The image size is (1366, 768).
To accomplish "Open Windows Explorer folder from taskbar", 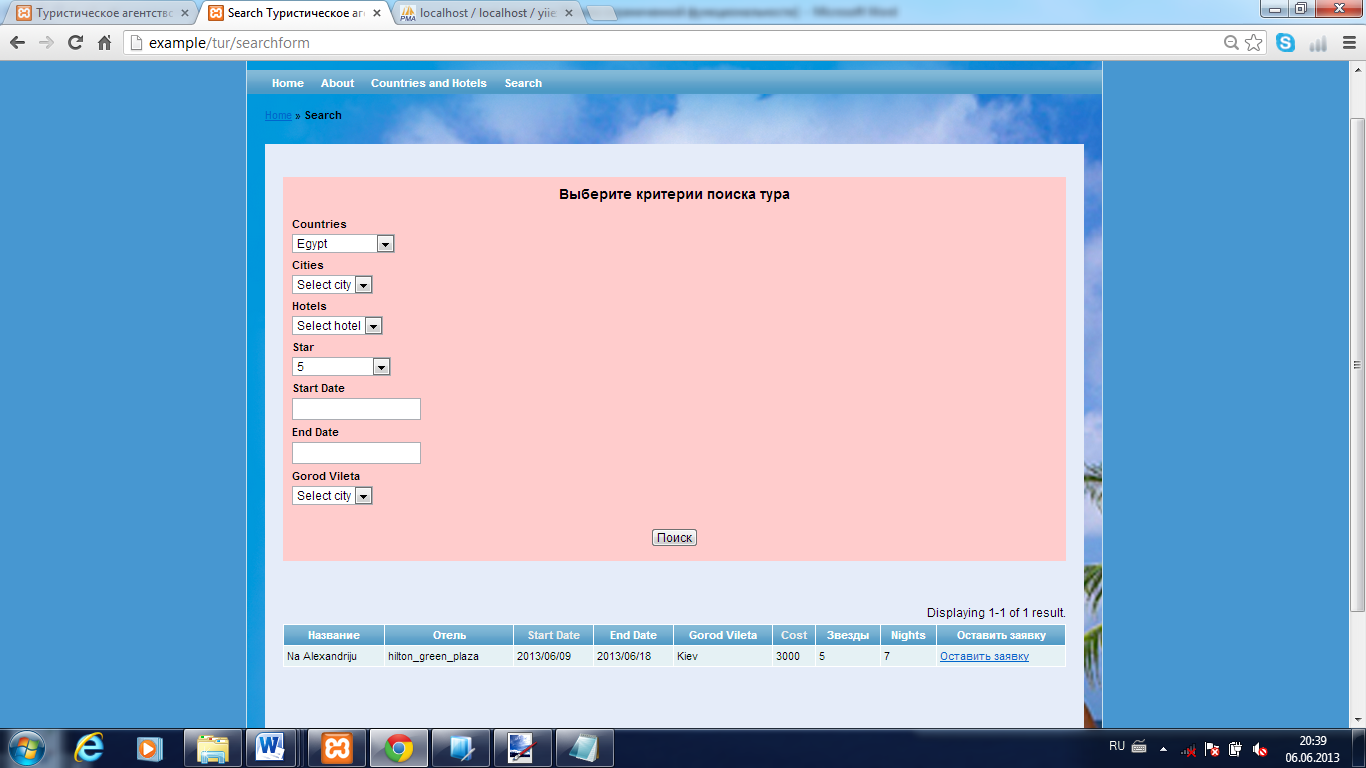I will (x=211, y=748).
